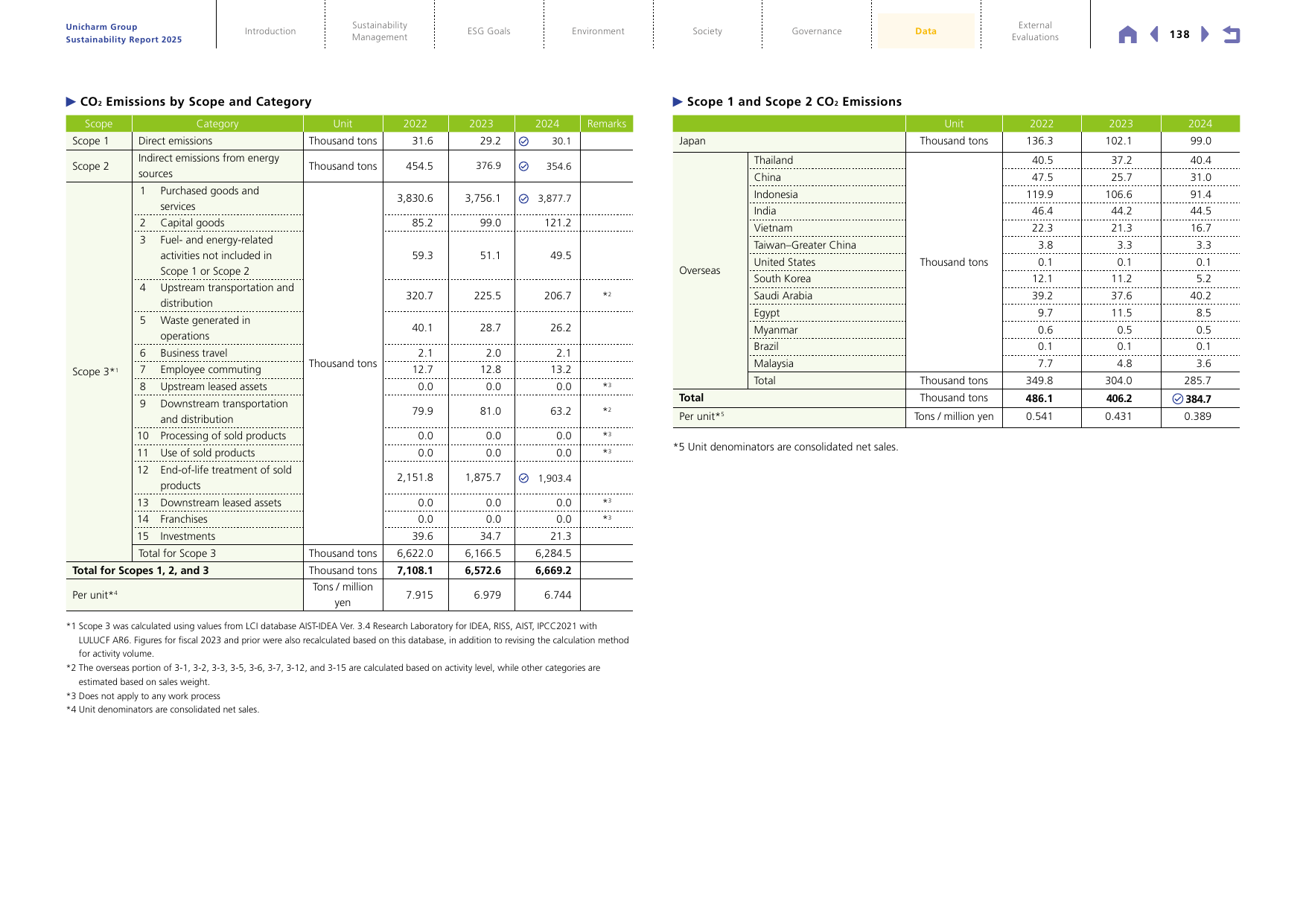Open the Governance section tab
Viewport: 1306px width, 924px height.
point(817,31)
